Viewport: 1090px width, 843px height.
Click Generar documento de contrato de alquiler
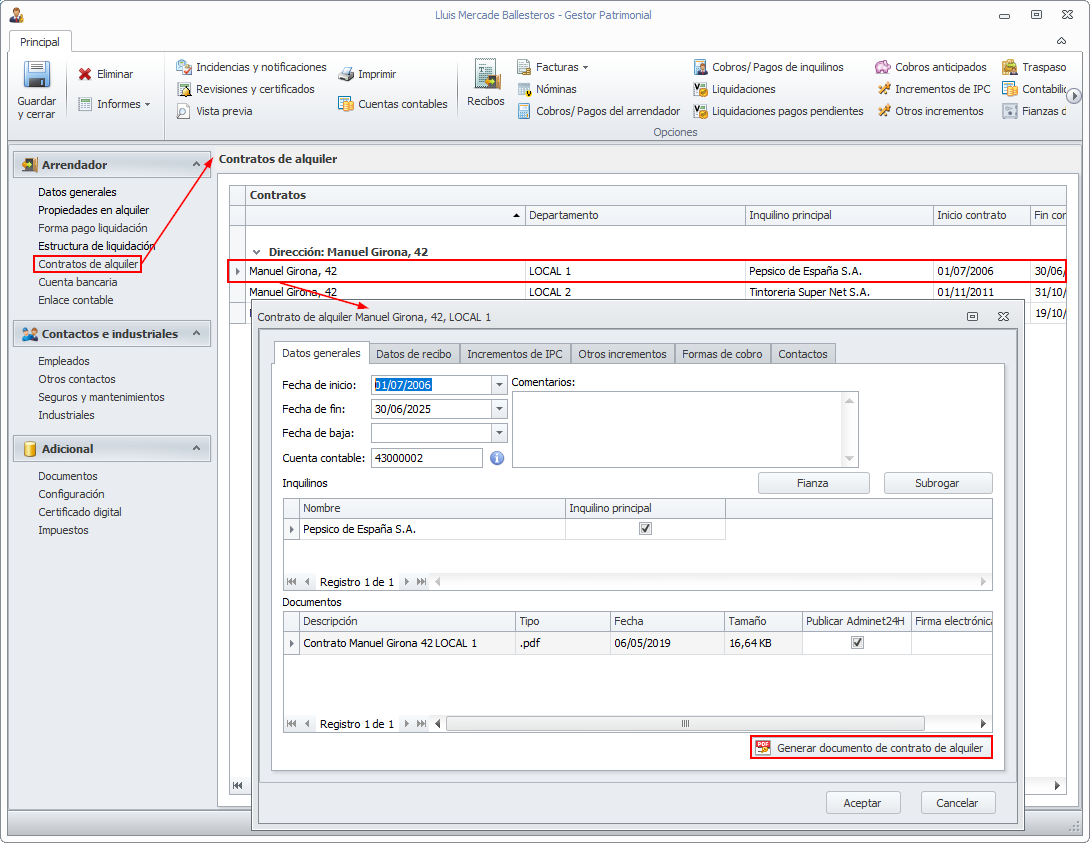[x=870, y=748]
